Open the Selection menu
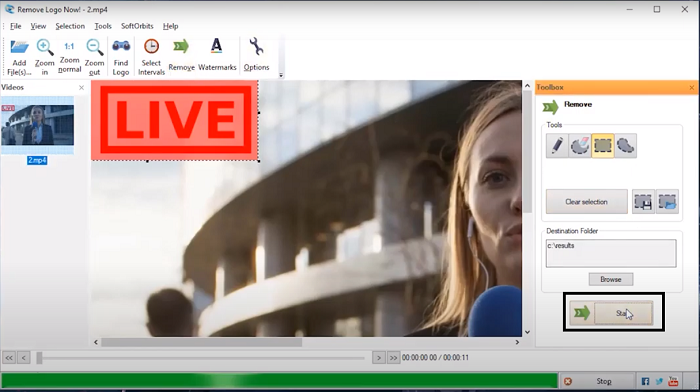Viewport: 700px width, 392px height. [70, 26]
